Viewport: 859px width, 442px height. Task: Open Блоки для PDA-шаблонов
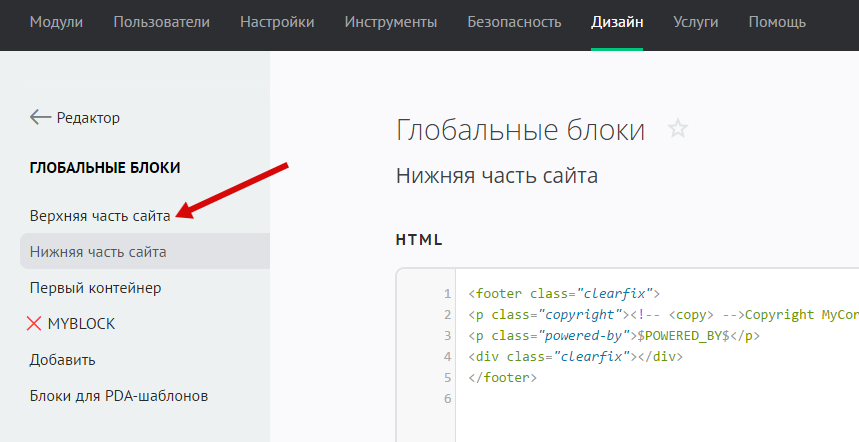(119, 396)
